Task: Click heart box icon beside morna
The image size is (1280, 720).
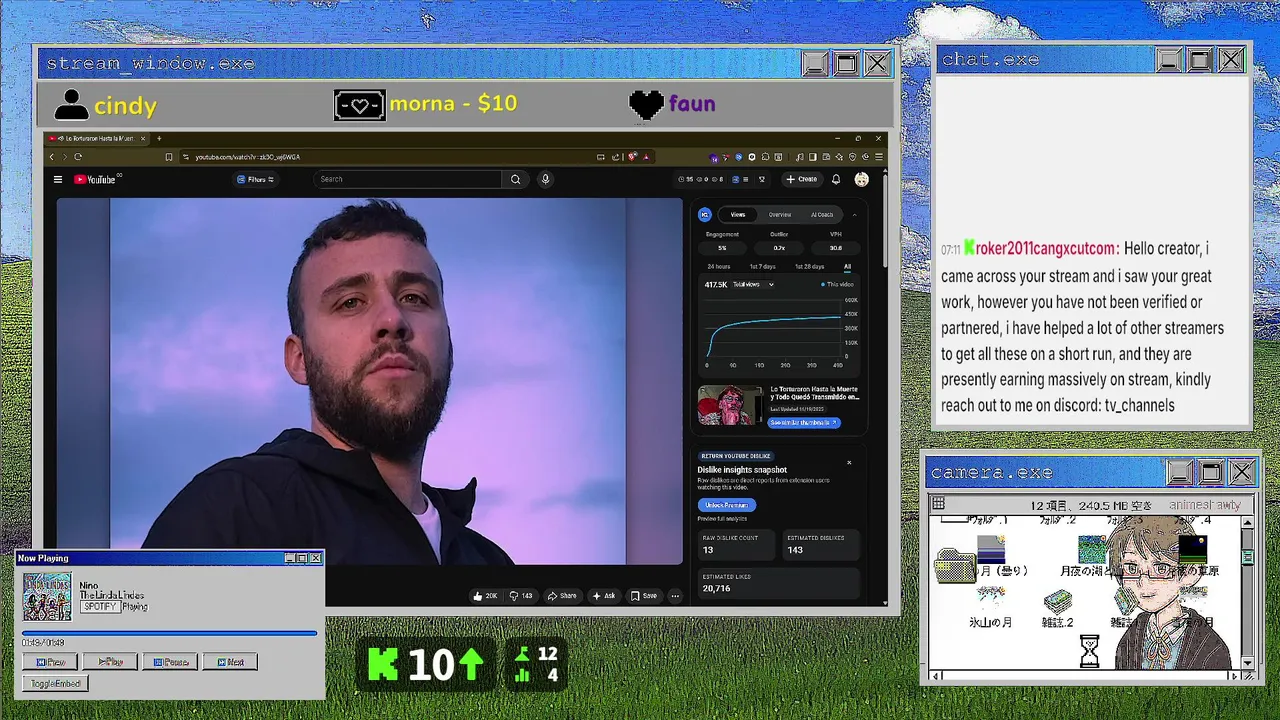Action: (360, 105)
